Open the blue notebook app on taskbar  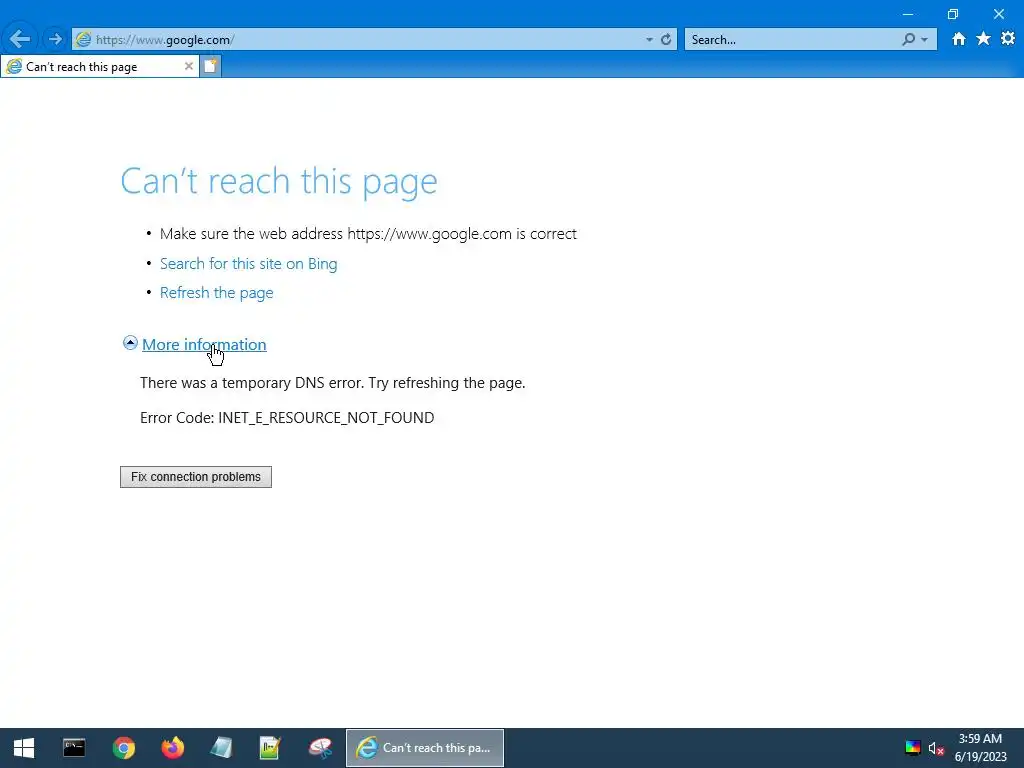(x=221, y=748)
